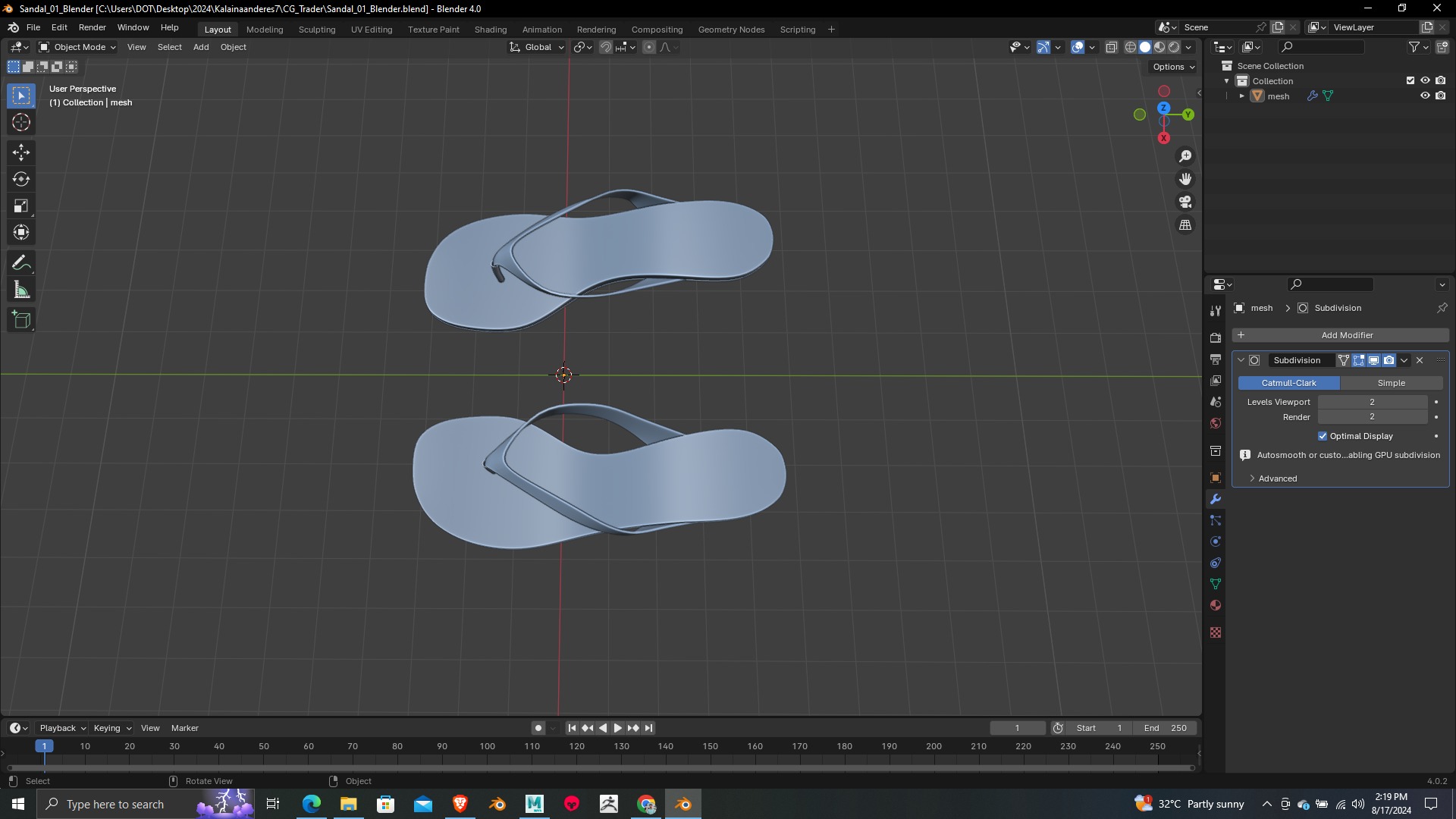Hide Collection in viewport
Image resolution: width=1456 pixels, height=819 pixels.
pyautogui.click(x=1425, y=80)
